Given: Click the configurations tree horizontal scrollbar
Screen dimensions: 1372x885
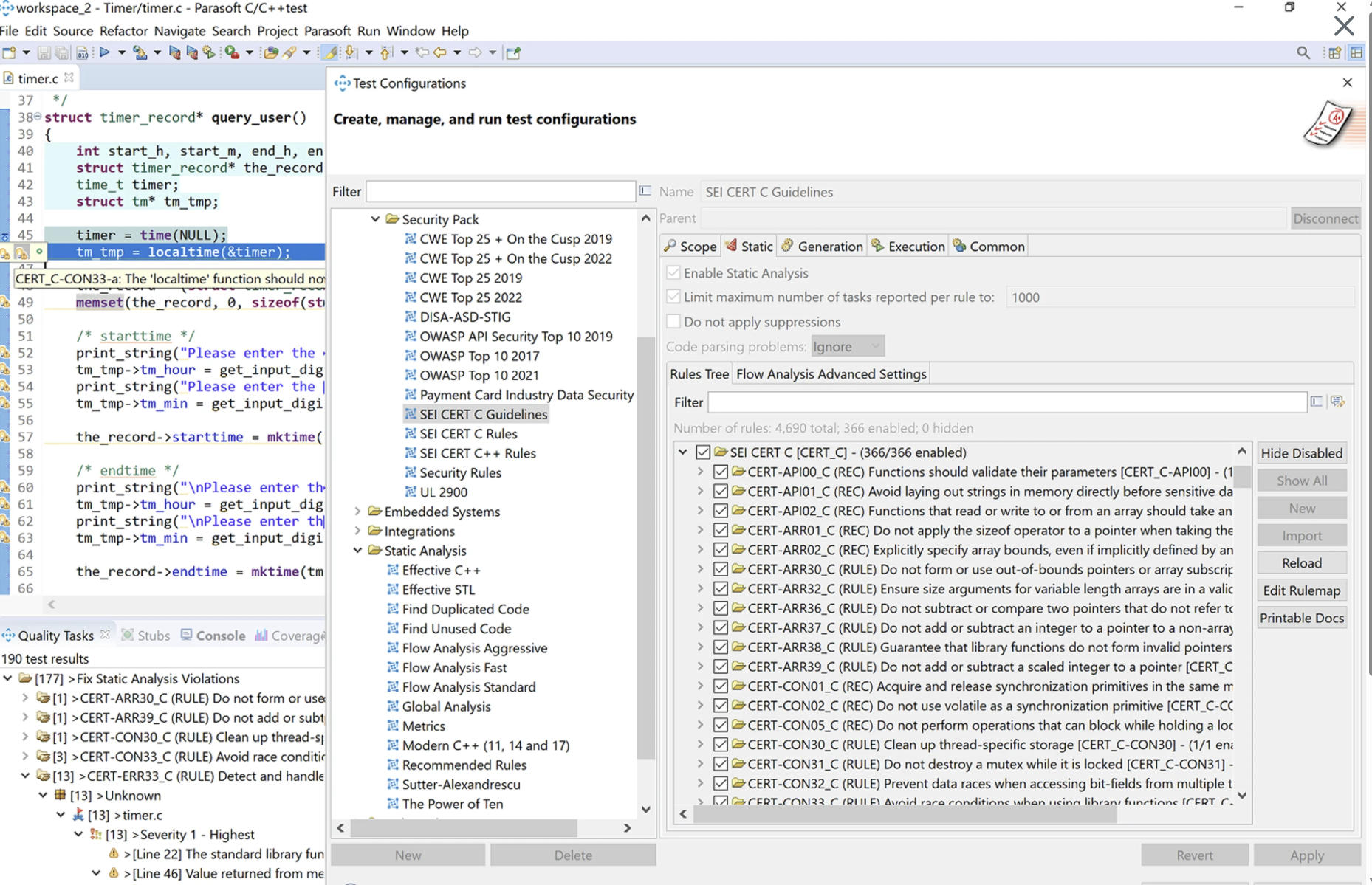Looking at the screenshot, I should coord(463,828).
